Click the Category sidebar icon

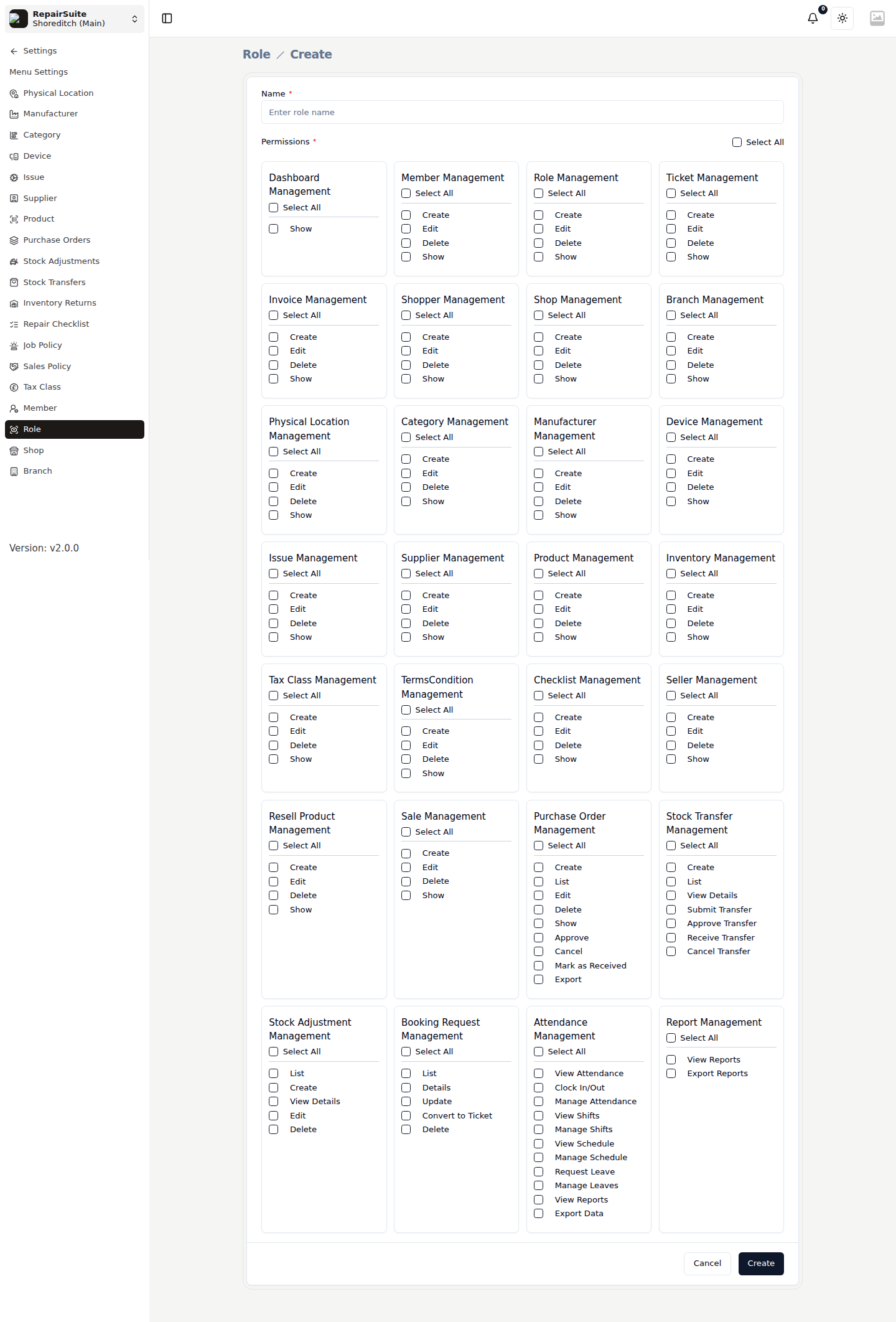(x=14, y=135)
